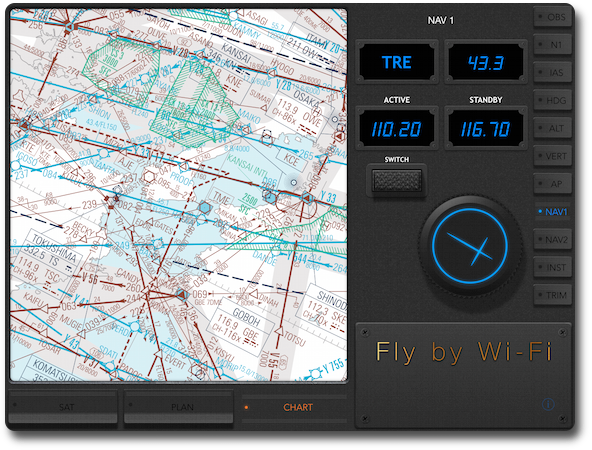
Task: Click the ACTIVE frequency 110.20 display
Action: click(x=396, y=129)
